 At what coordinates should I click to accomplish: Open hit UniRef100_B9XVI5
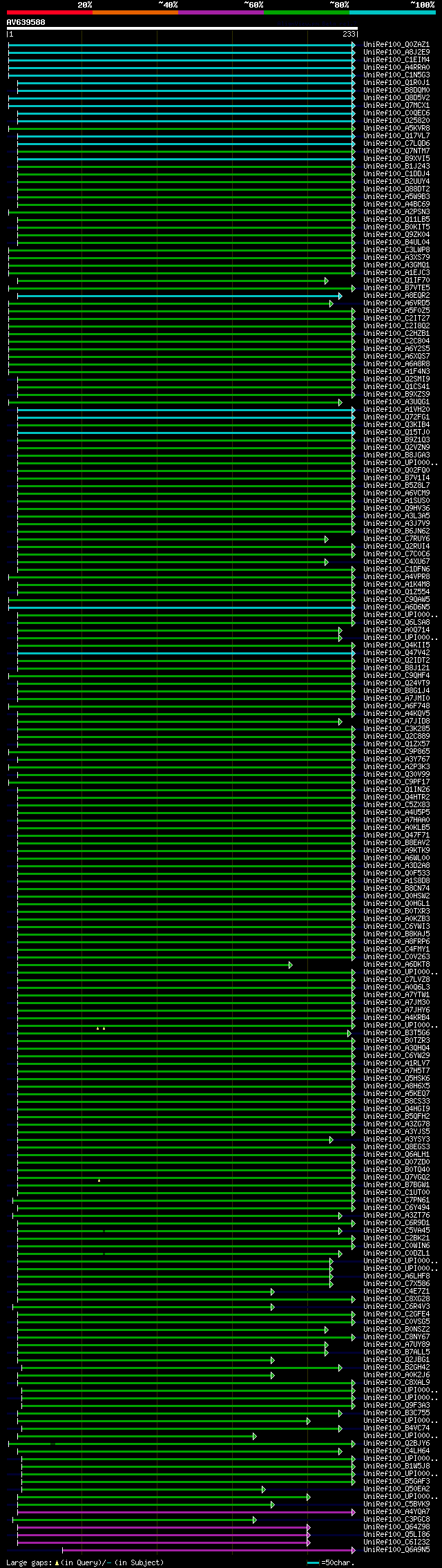coord(396,158)
